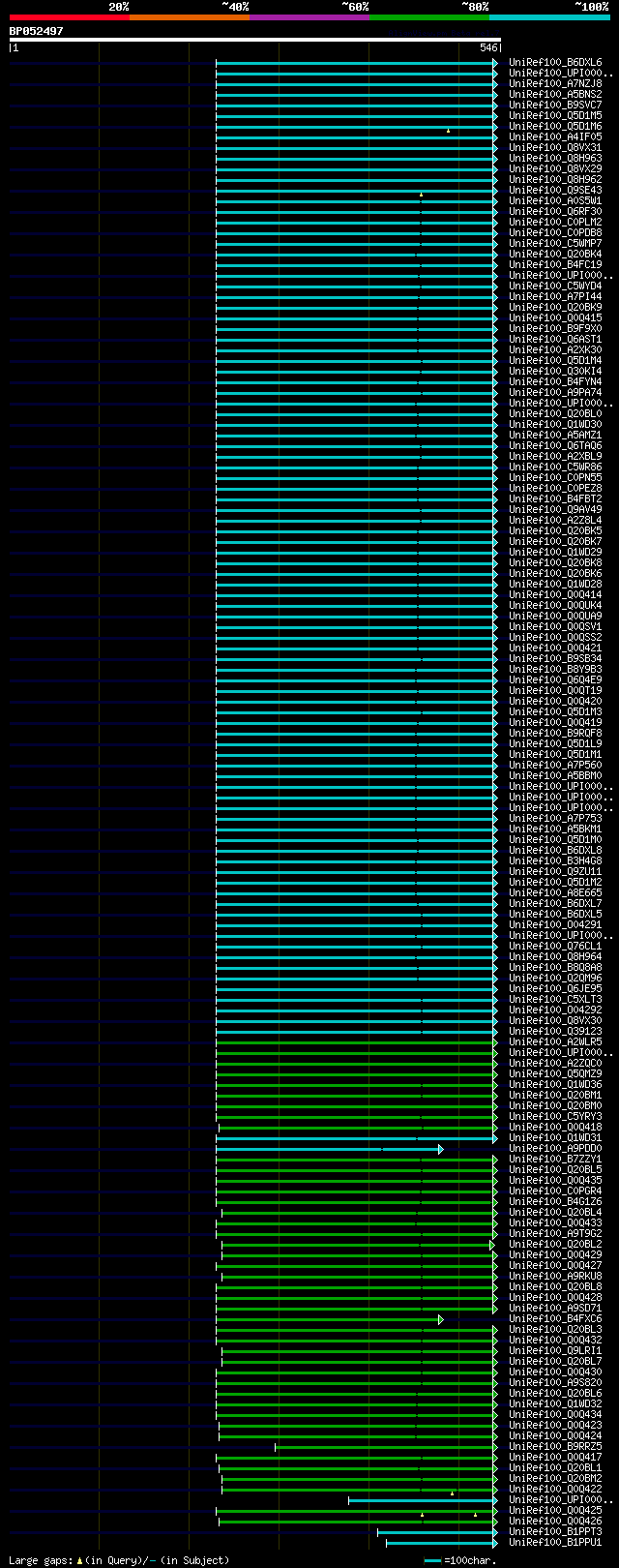Open hit UniRef100_A4IF05
This screenshot has width=619, height=1568.
point(555,137)
